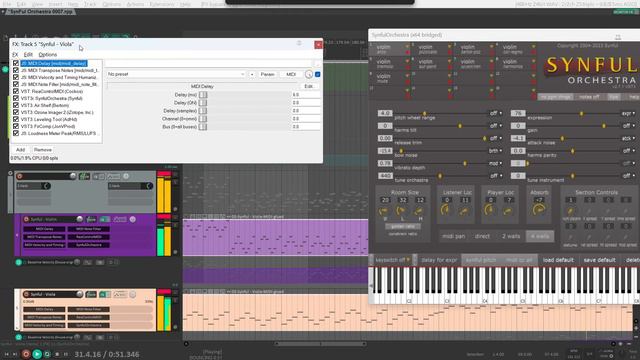Click the second Listener Loc knob
Viewport: 640px width, 360px height.
(x=464, y=211)
